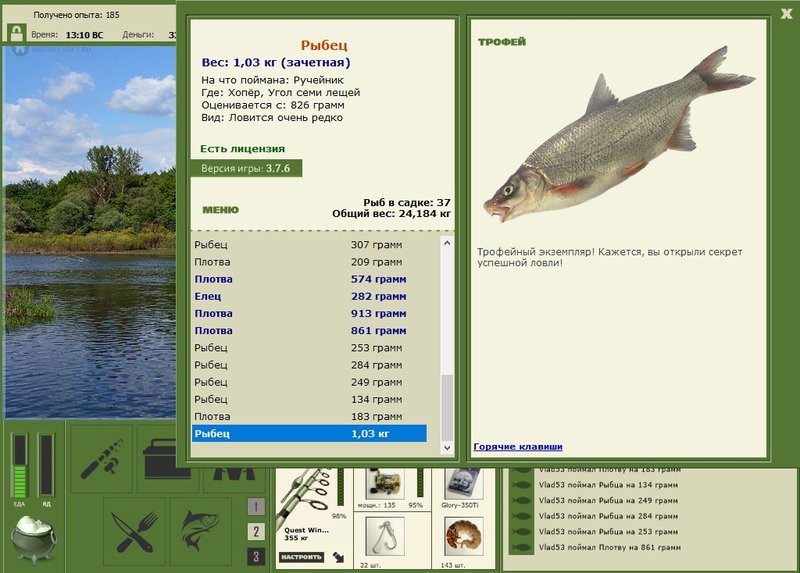The height and width of the screenshot is (573, 800).
Task: Click fish icon beside Плотву на 861 грамм log
Action: [522, 547]
